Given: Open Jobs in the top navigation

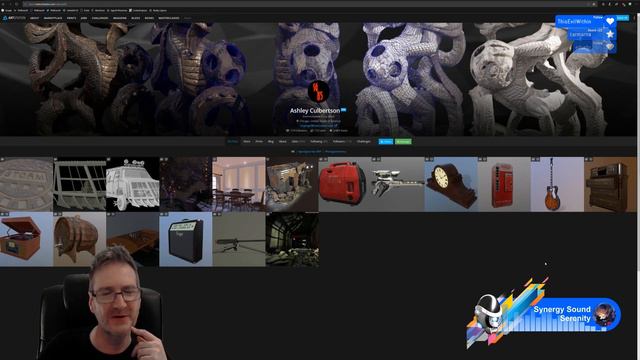Looking at the screenshot, I should 84,18.
